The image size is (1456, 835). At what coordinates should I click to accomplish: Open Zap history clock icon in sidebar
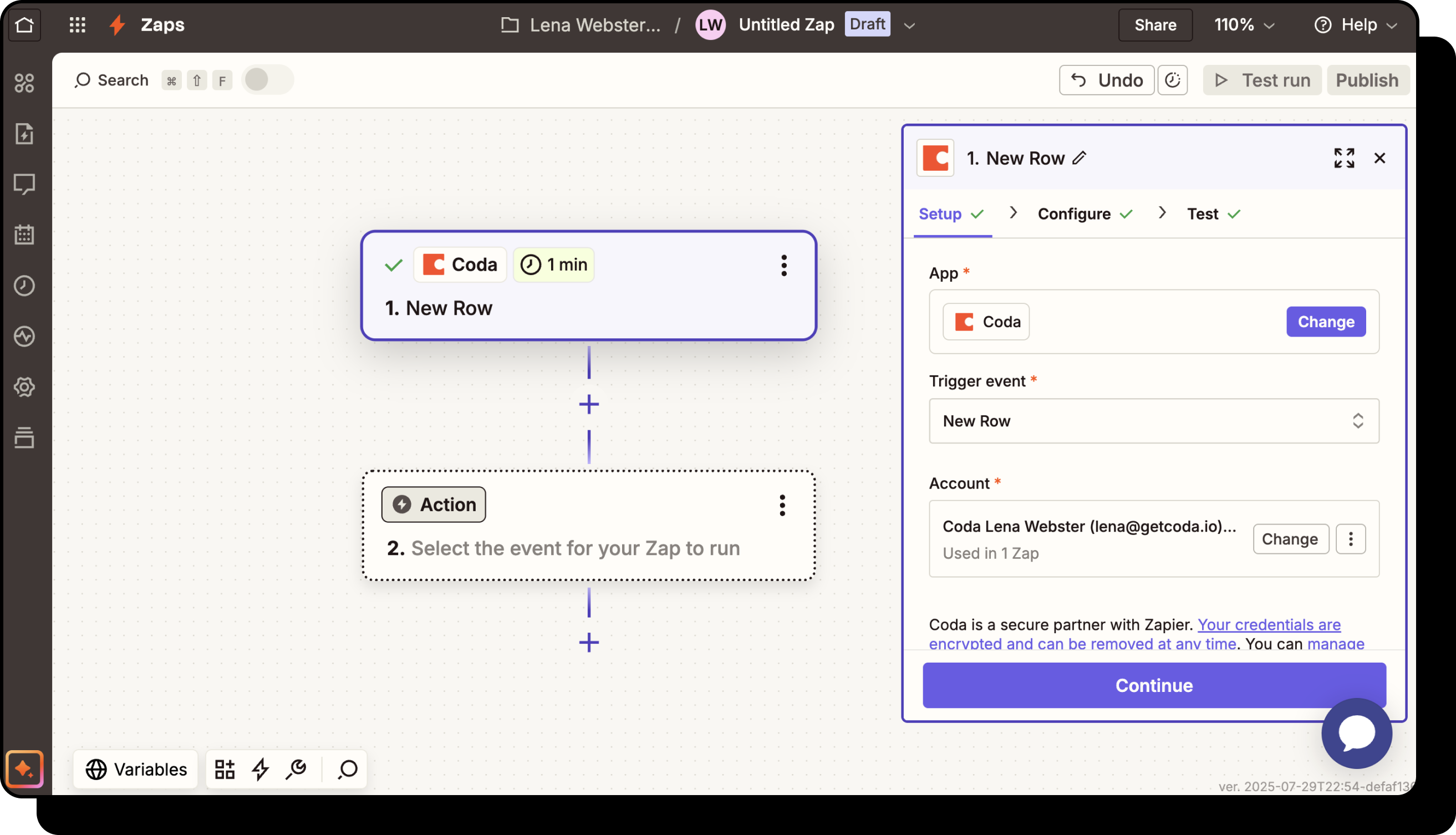[24, 286]
